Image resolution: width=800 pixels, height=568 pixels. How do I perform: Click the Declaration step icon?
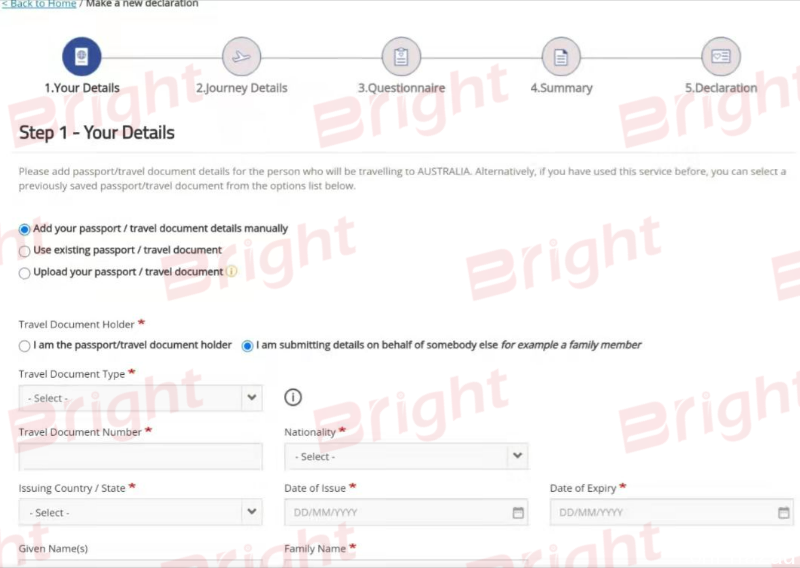720,56
